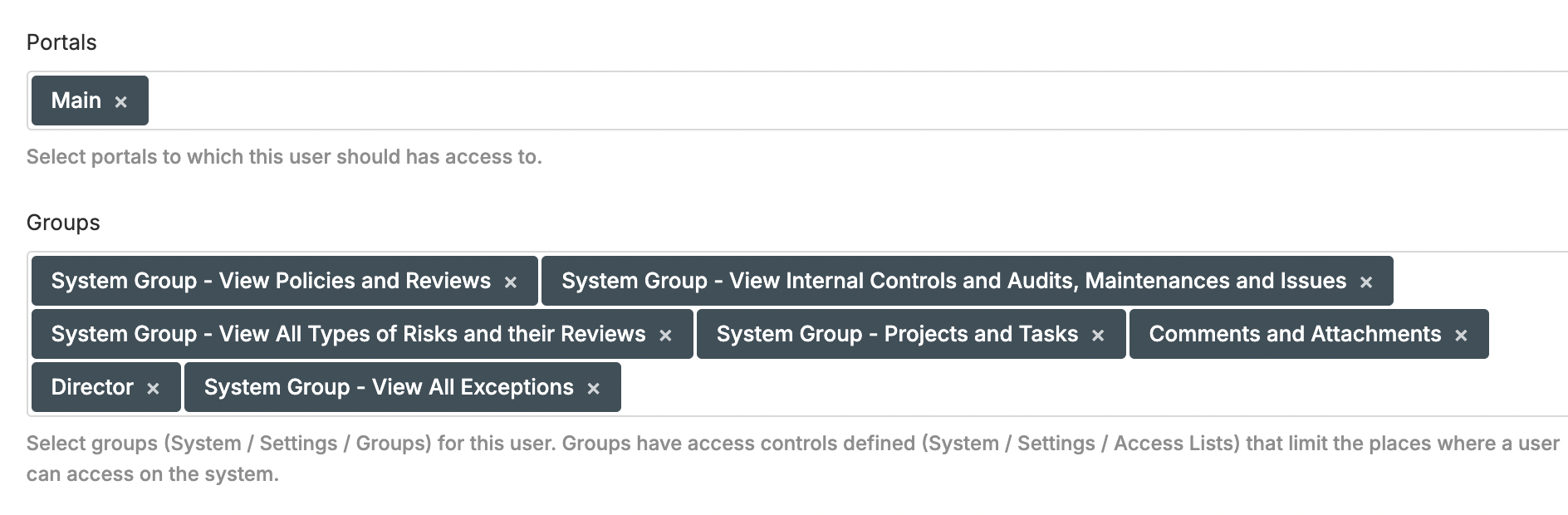Click View Policies and Reviews tag text
The image size is (1568, 515).
pyautogui.click(x=271, y=281)
